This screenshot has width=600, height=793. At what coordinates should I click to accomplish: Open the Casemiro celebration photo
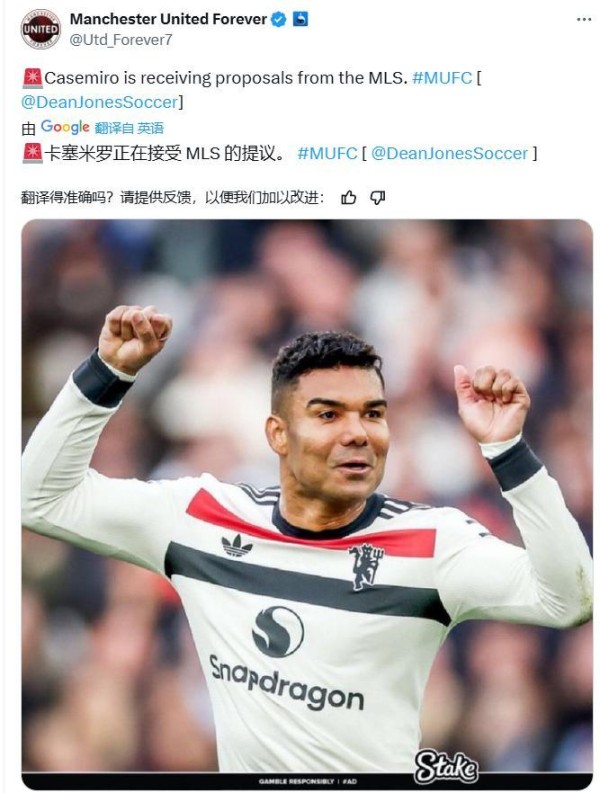(x=307, y=503)
